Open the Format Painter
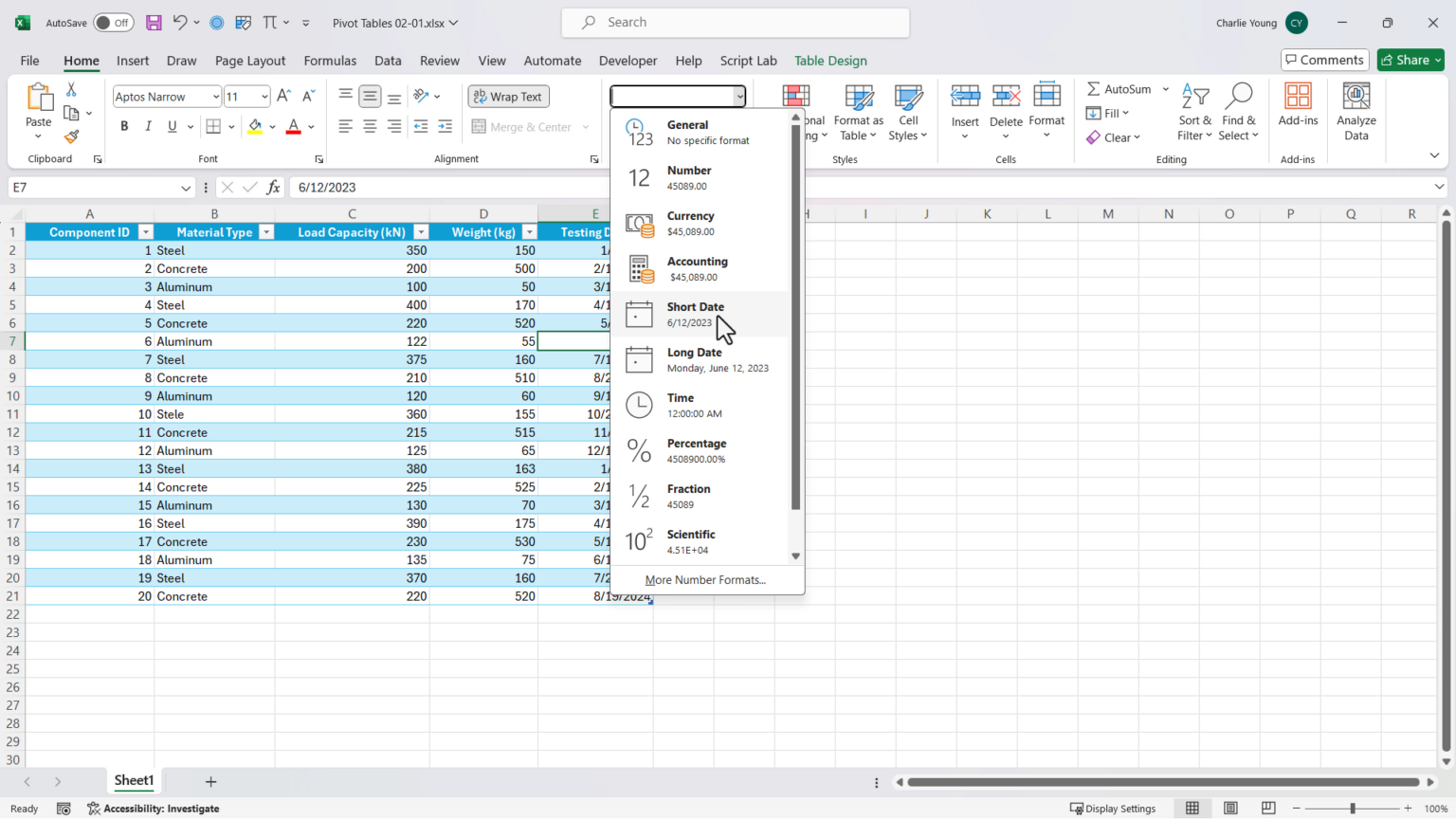1456x819 pixels. (71, 136)
